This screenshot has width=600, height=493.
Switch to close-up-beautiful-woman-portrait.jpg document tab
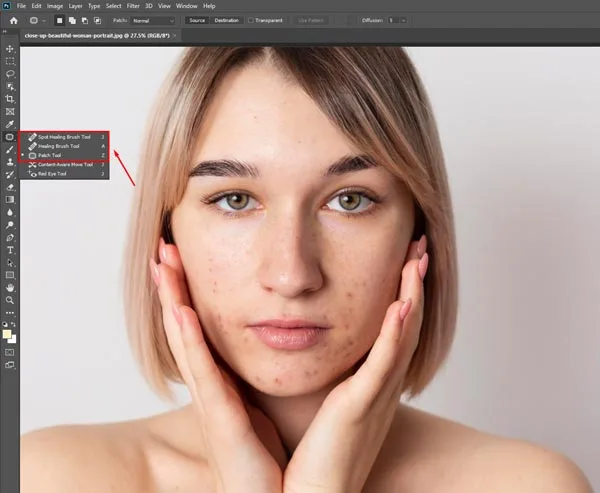point(96,36)
